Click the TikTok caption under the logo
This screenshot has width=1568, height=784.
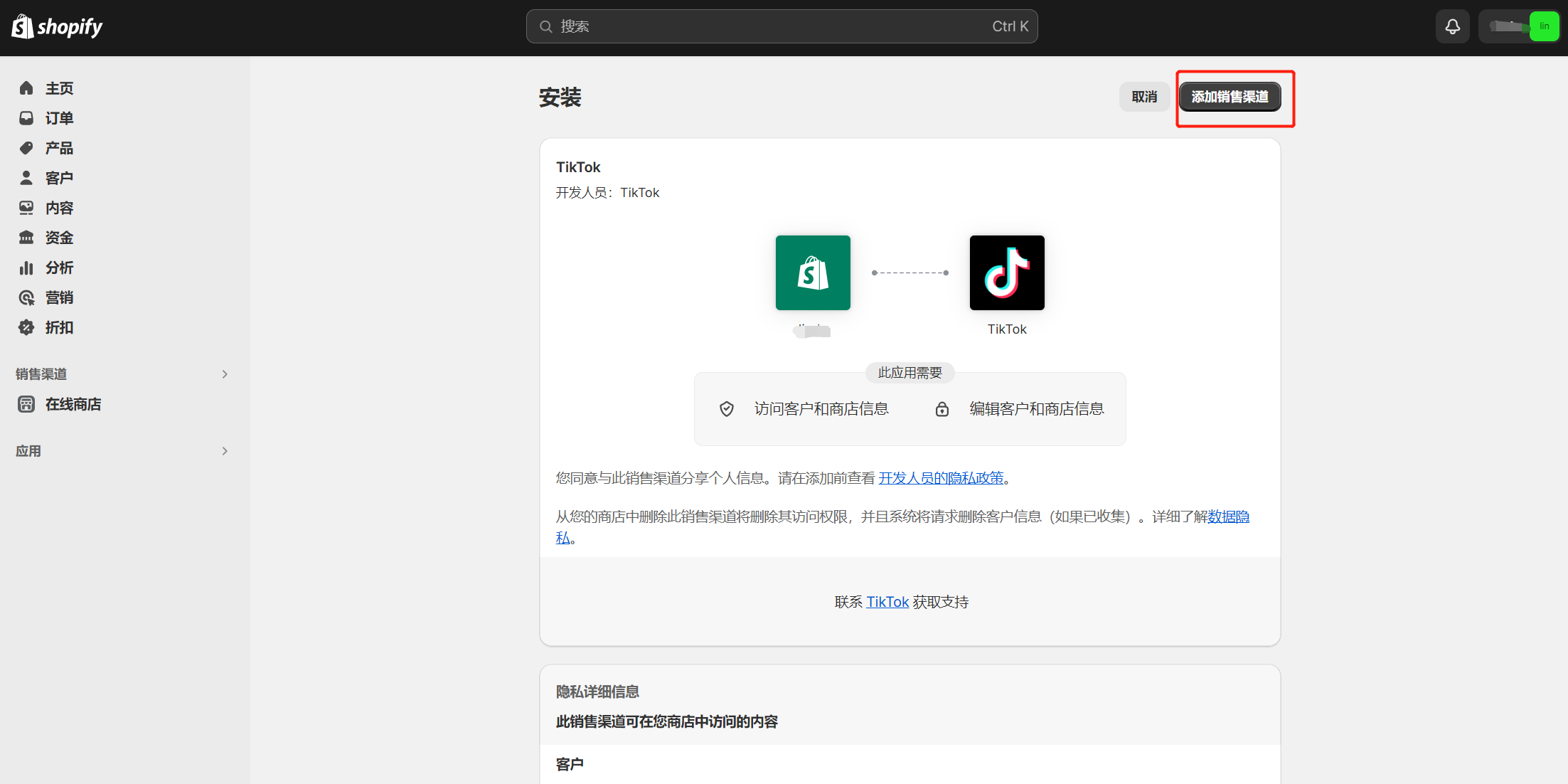[1007, 329]
